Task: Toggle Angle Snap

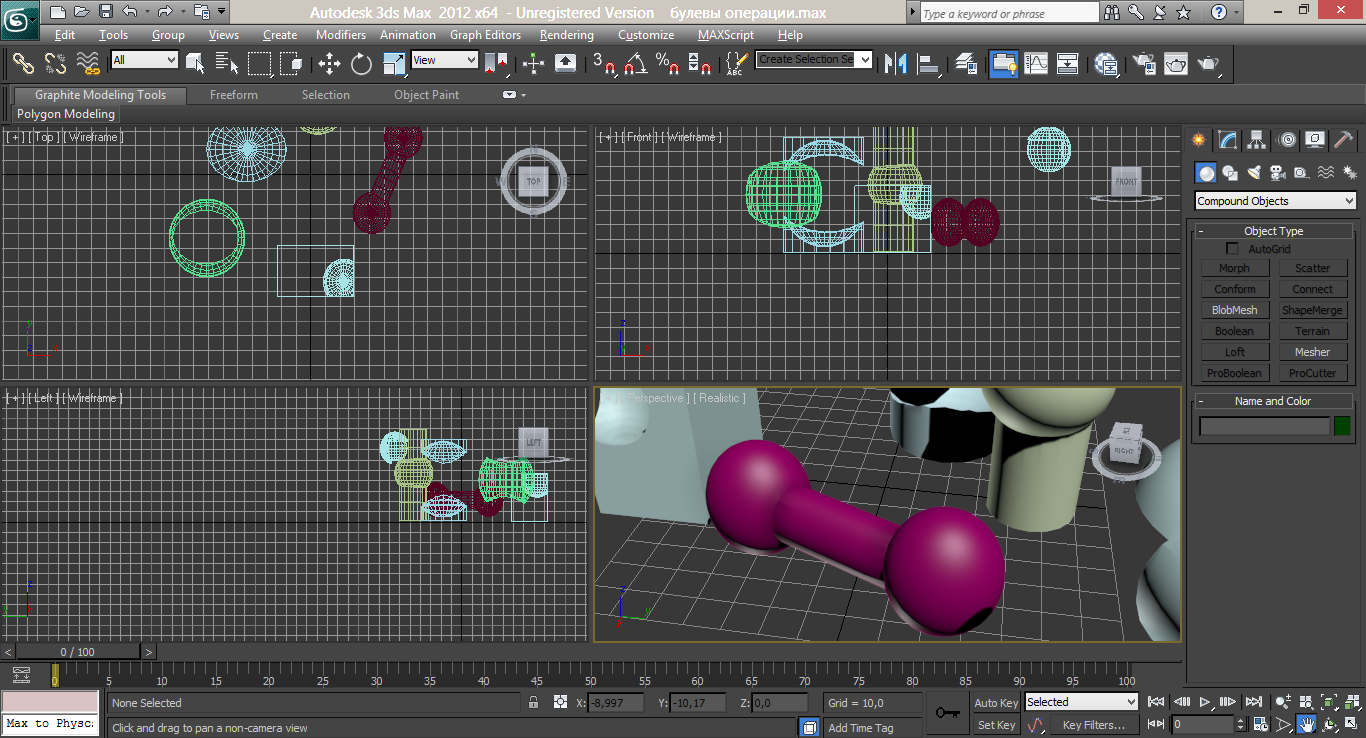Action: (x=634, y=64)
